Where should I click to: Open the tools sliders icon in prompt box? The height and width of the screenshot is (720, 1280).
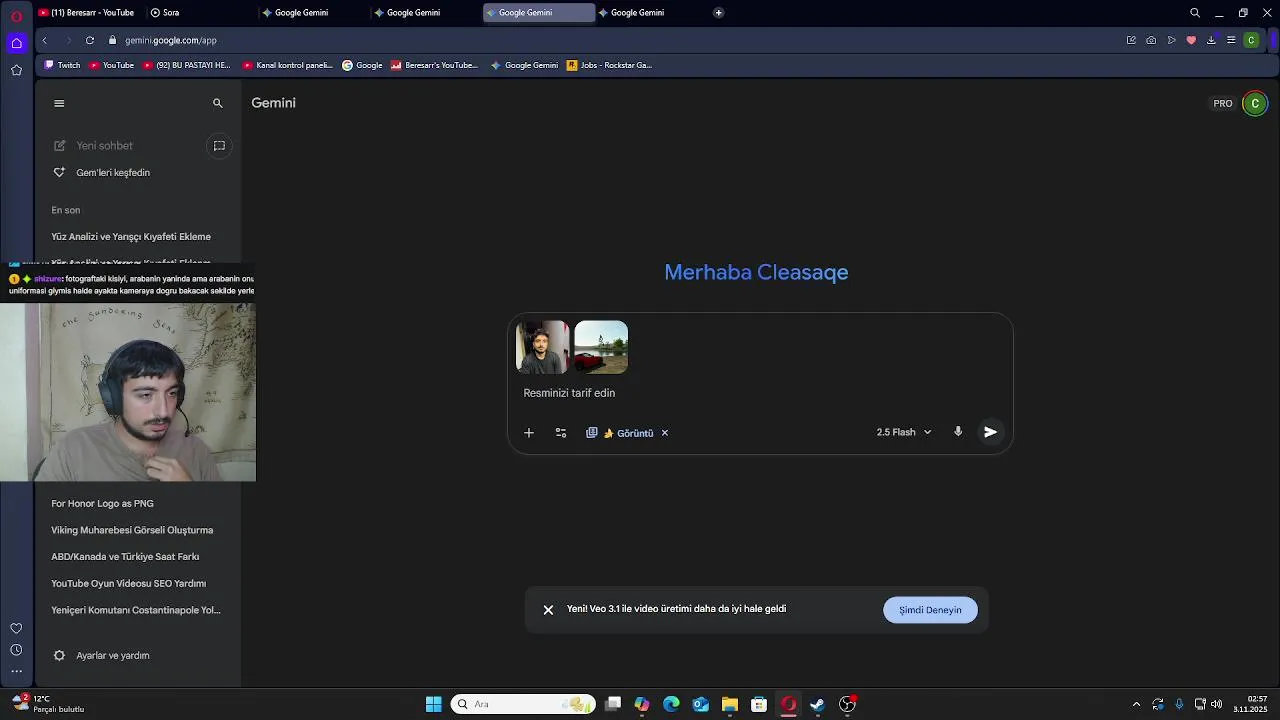tap(561, 433)
